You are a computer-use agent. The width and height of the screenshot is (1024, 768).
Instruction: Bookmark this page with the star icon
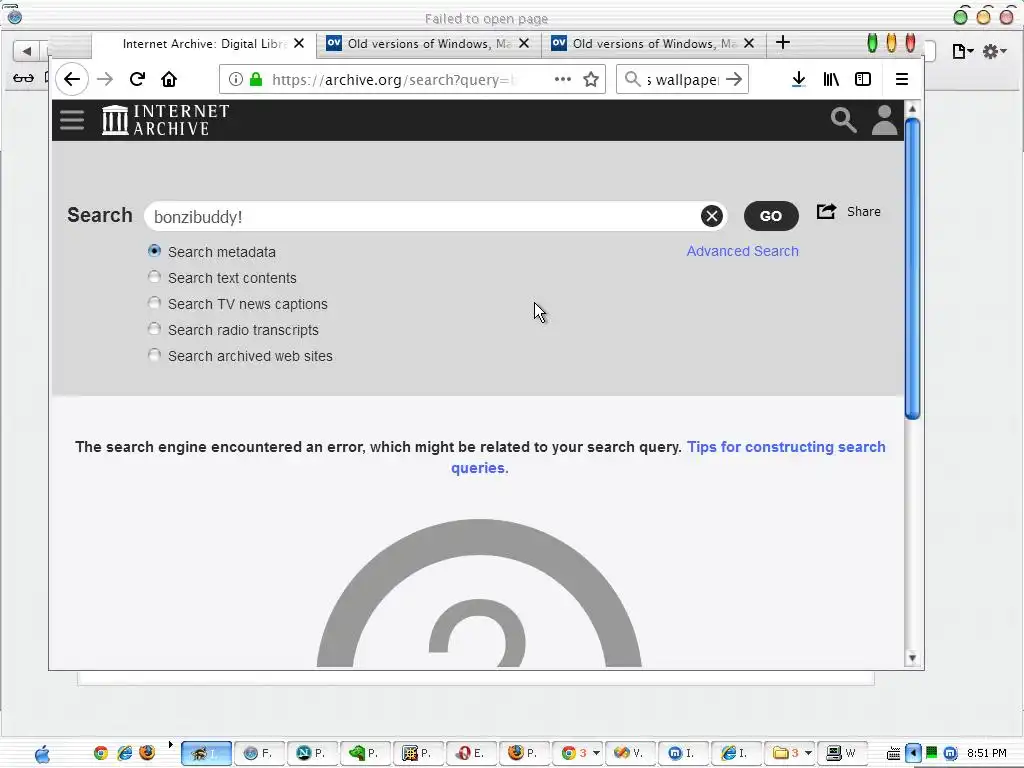pos(591,80)
